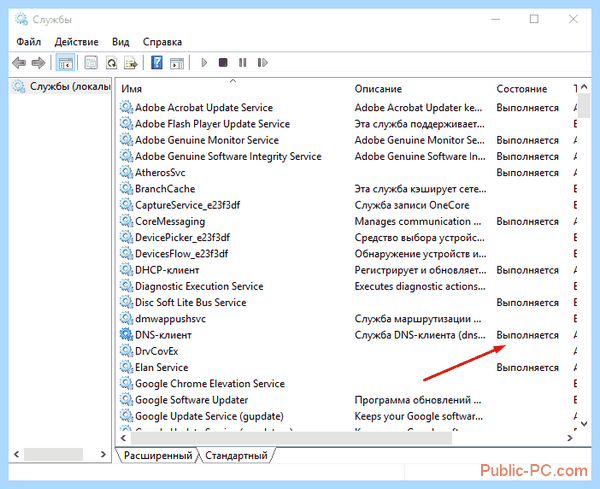The width and height of the screenshot is (600, 489).
Task: Click description 'Executes diagnostic actions...'
Action: point(420,286)
